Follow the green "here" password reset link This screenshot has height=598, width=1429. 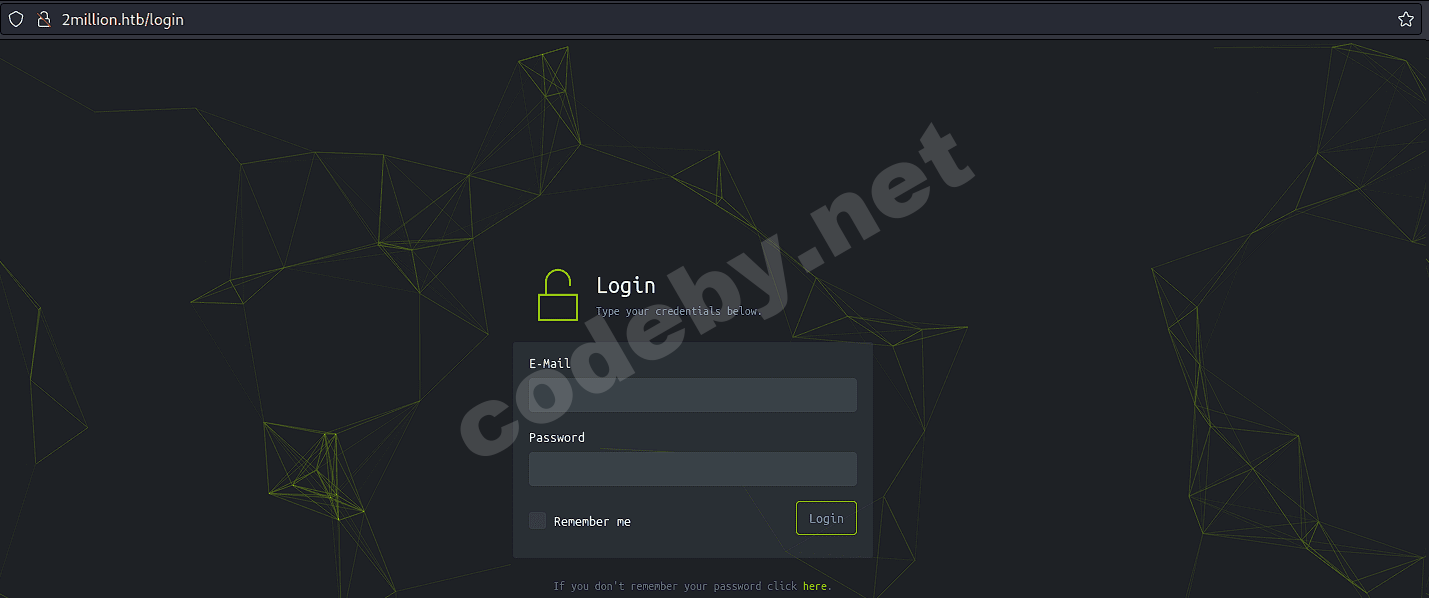(x=815, y=586)
